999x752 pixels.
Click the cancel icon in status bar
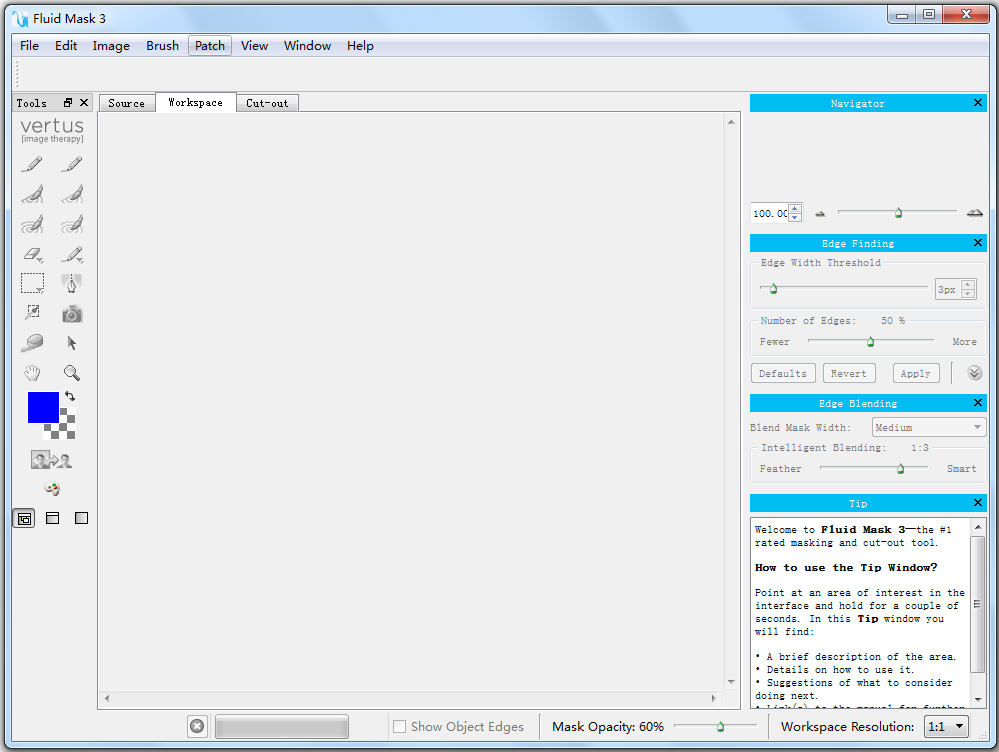pos(198,726)
